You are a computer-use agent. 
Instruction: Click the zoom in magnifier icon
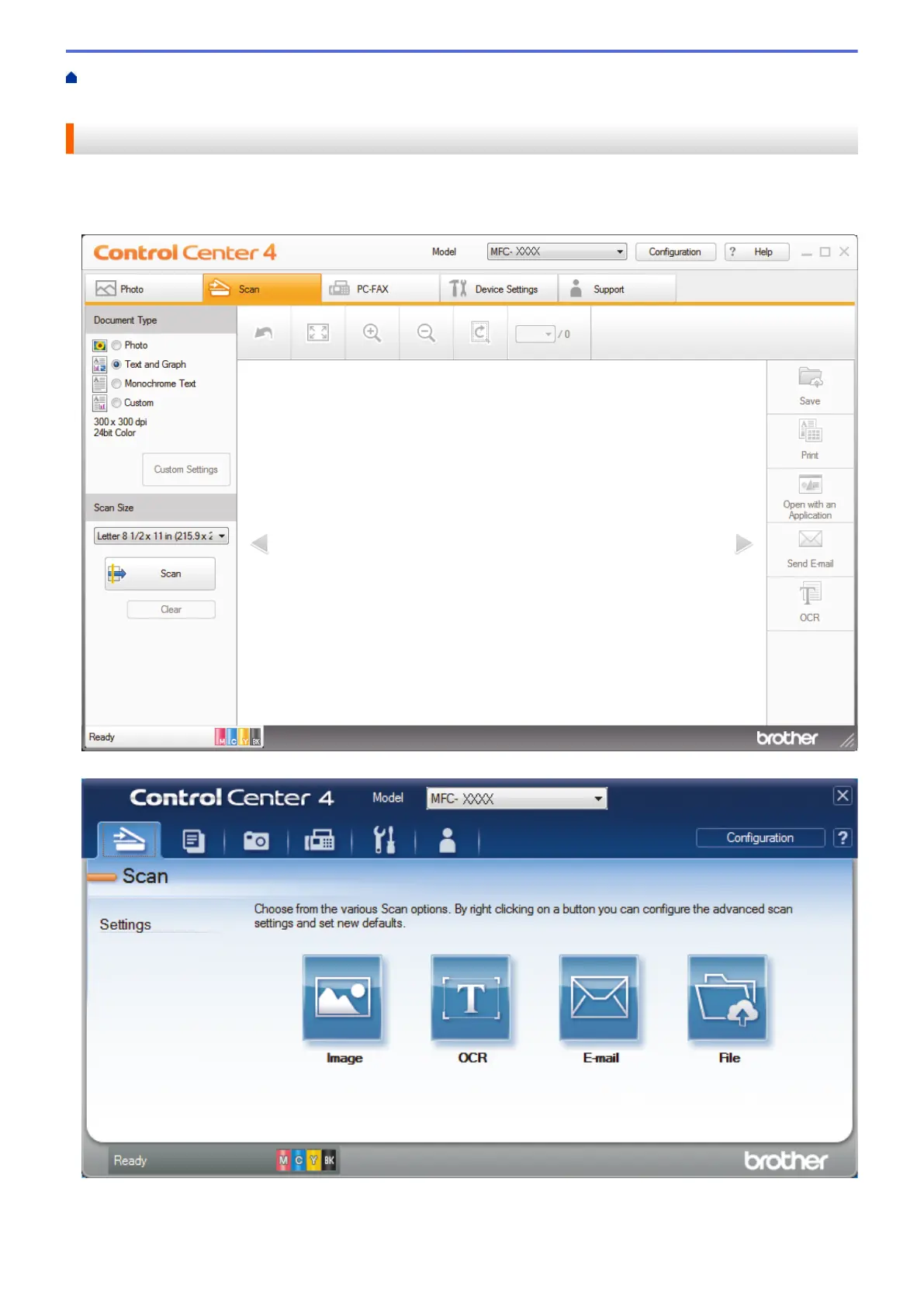coord(372,333)
